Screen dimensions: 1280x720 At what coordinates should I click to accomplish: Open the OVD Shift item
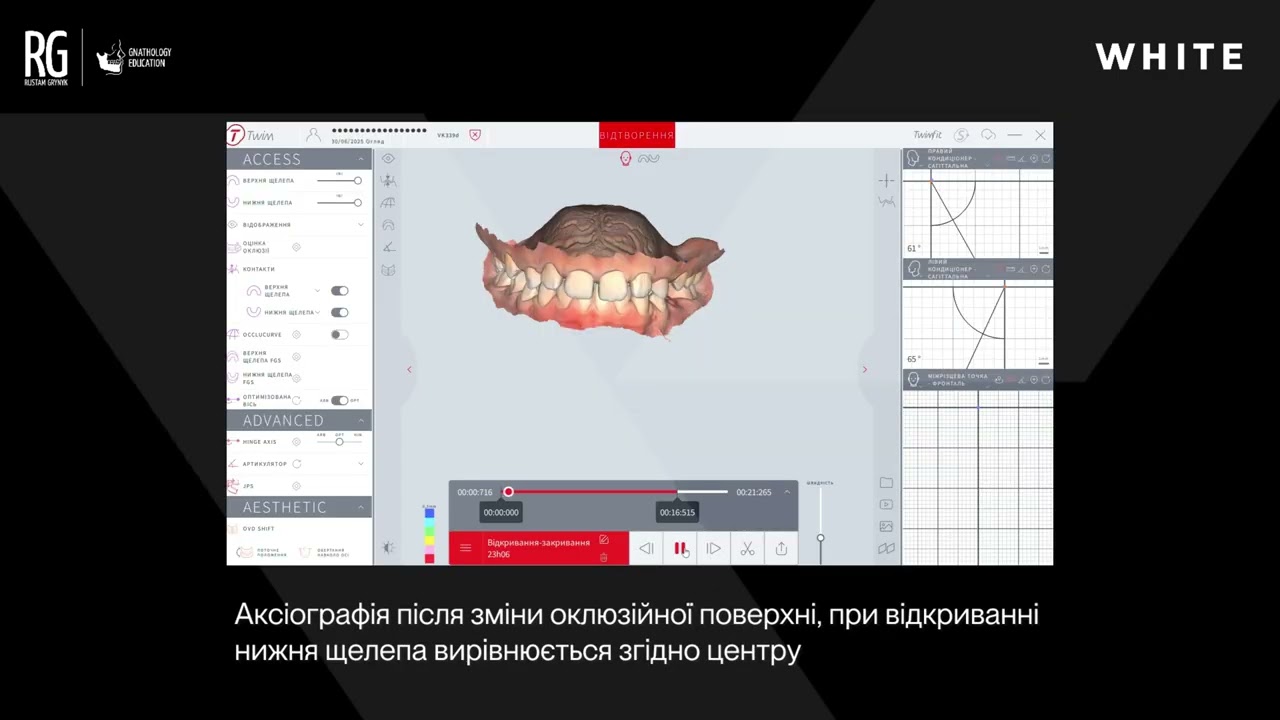tap(258, 529)
